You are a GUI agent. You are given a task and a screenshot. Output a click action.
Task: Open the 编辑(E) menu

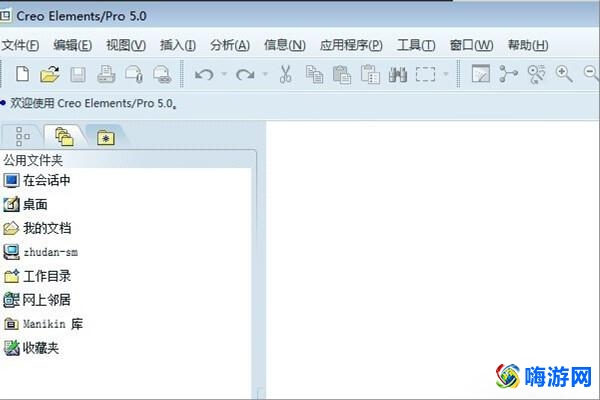(73, 46)
